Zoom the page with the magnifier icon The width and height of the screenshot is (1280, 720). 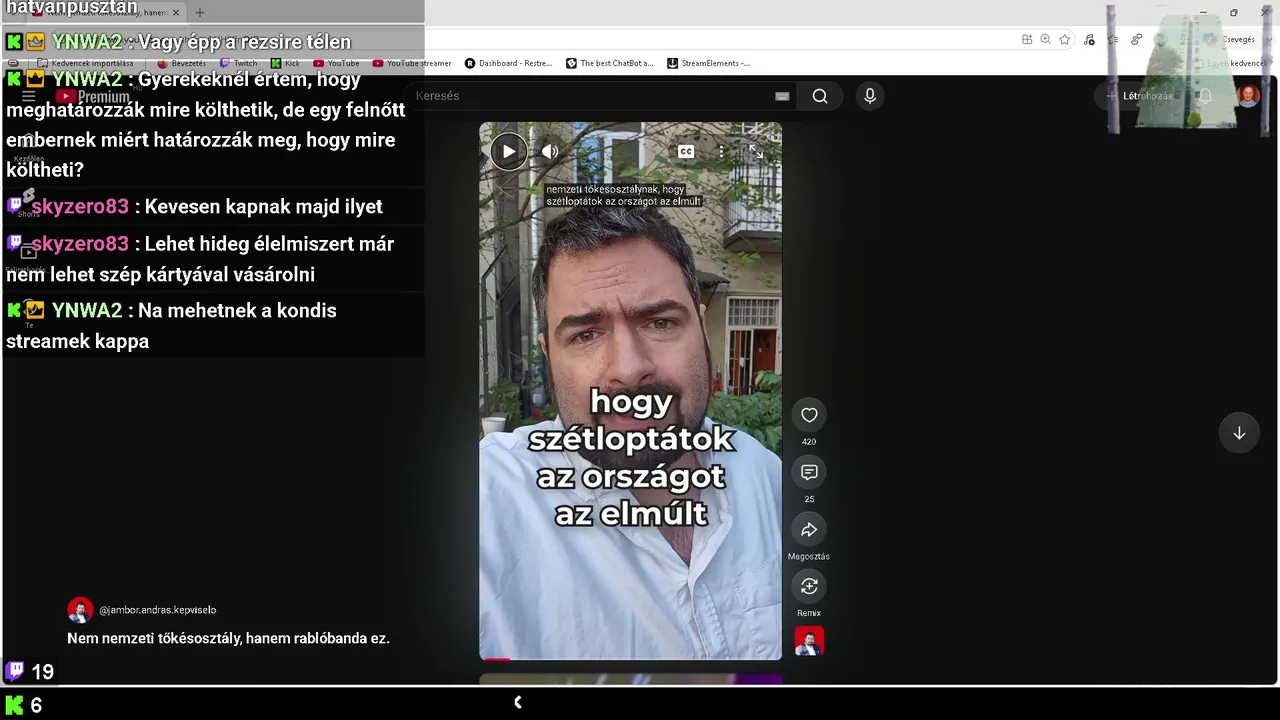[x=1045, y=39]
